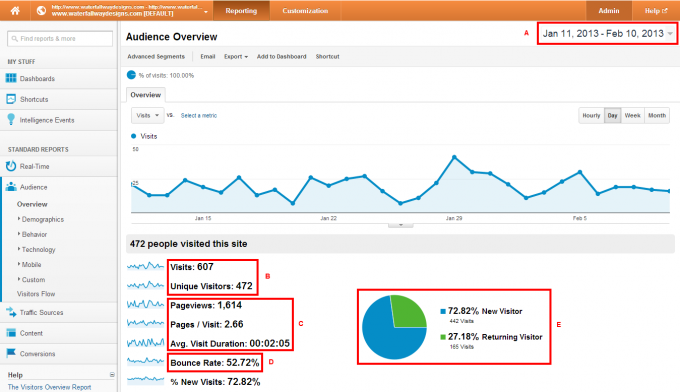Image resolution: width=680 pixels, height=392 pixels.
Task: Select the Week graph granularity
Action: (x=632, y=115)
